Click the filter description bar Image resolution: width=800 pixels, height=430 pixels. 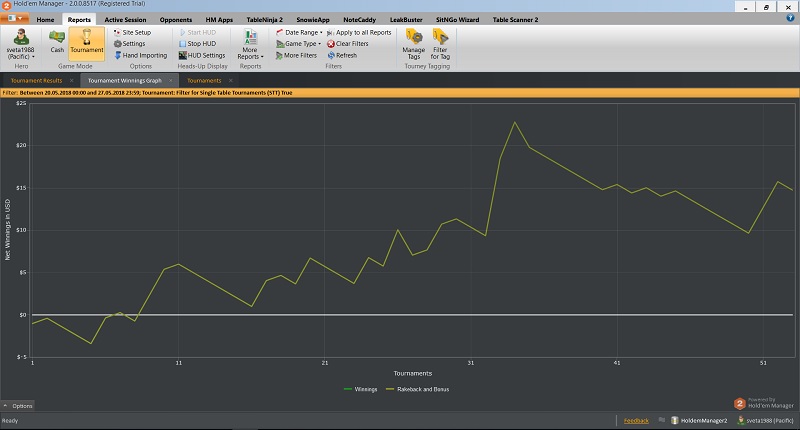[x=399, y=93]
